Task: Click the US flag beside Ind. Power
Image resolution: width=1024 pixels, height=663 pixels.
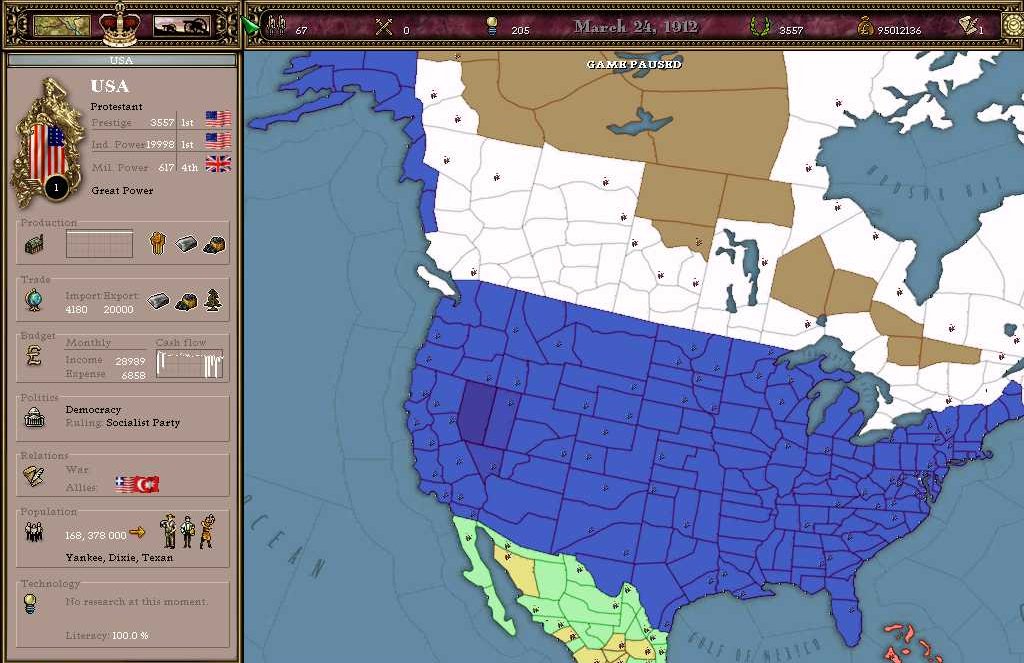Action: coord(218,140)
